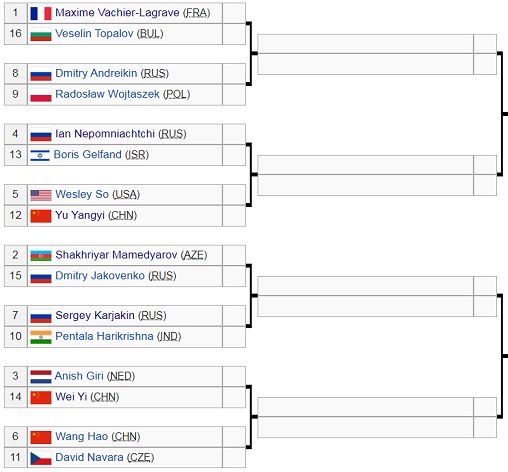Click the Czech flag beside David Navara
The height and width of the screenshot is (472, 508).
coord(41,458)
